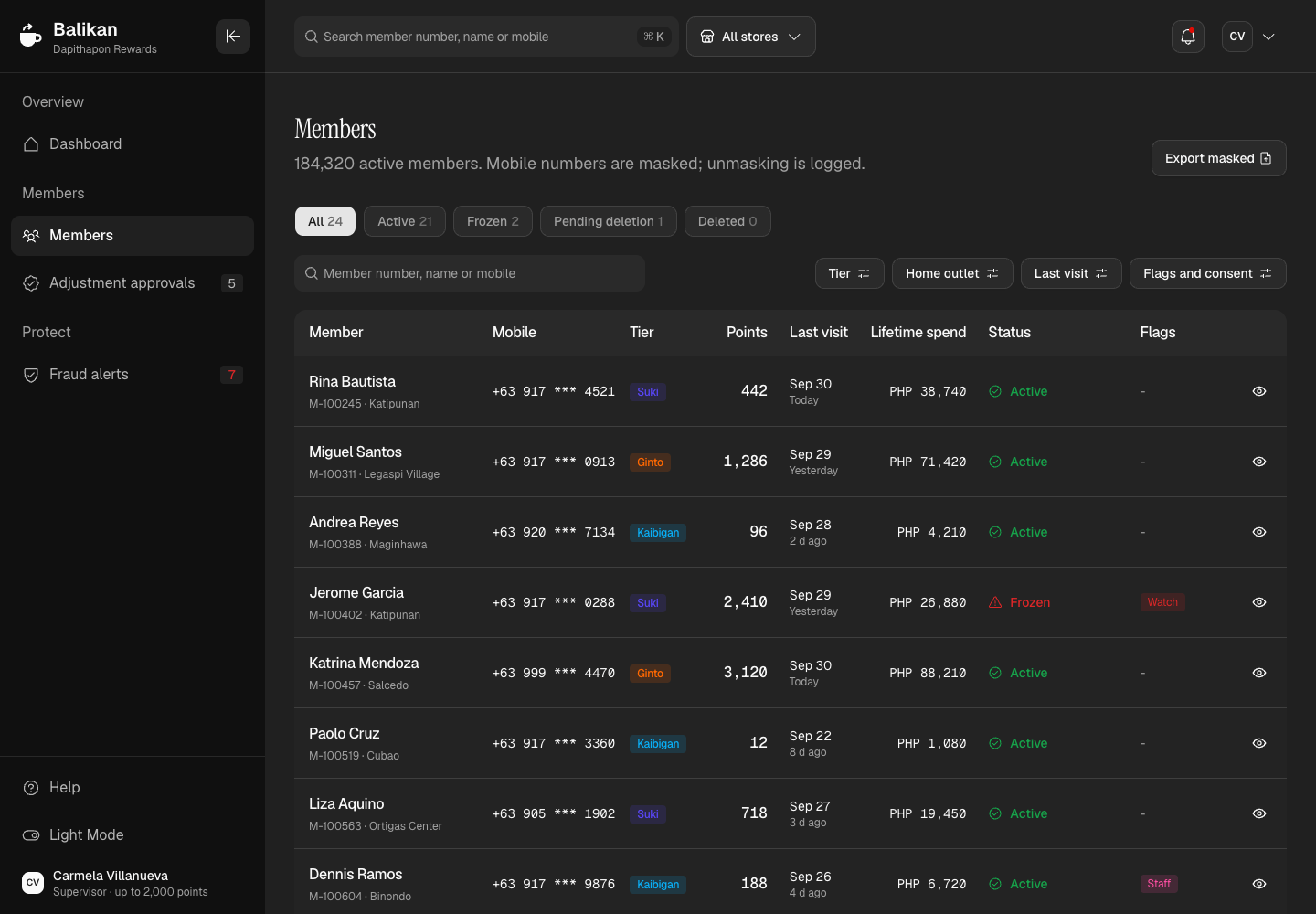Click the Balikan coffee cup logo

31,37
